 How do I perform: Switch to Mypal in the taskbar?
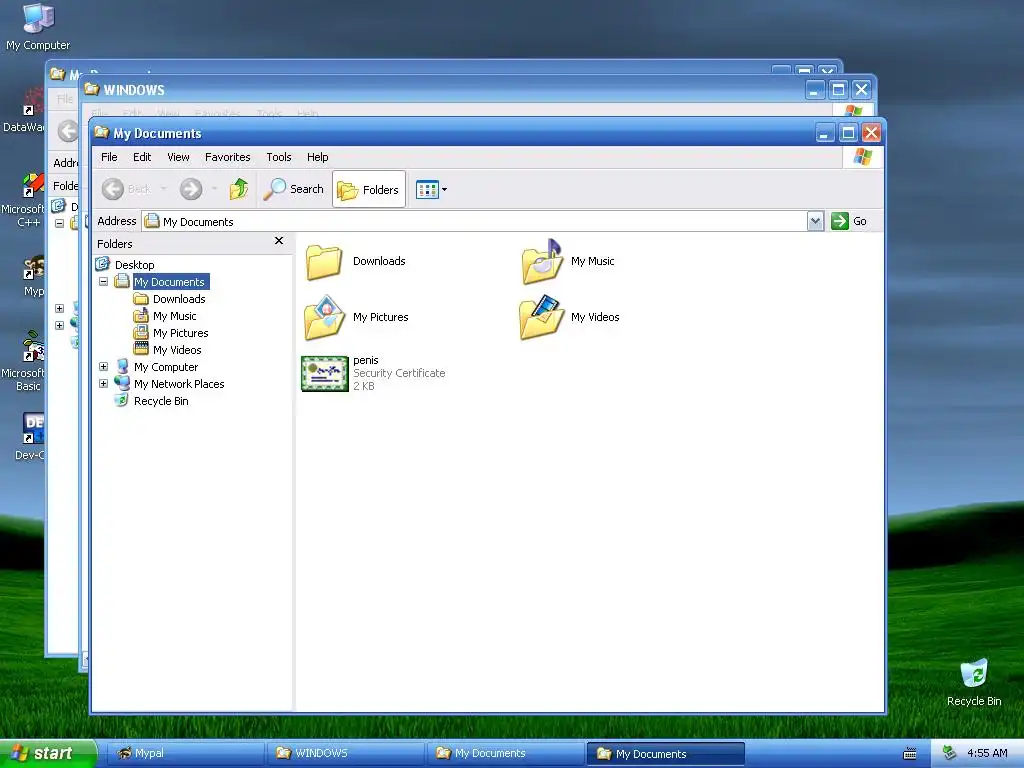pyautogui.click(x=184, y=754)
